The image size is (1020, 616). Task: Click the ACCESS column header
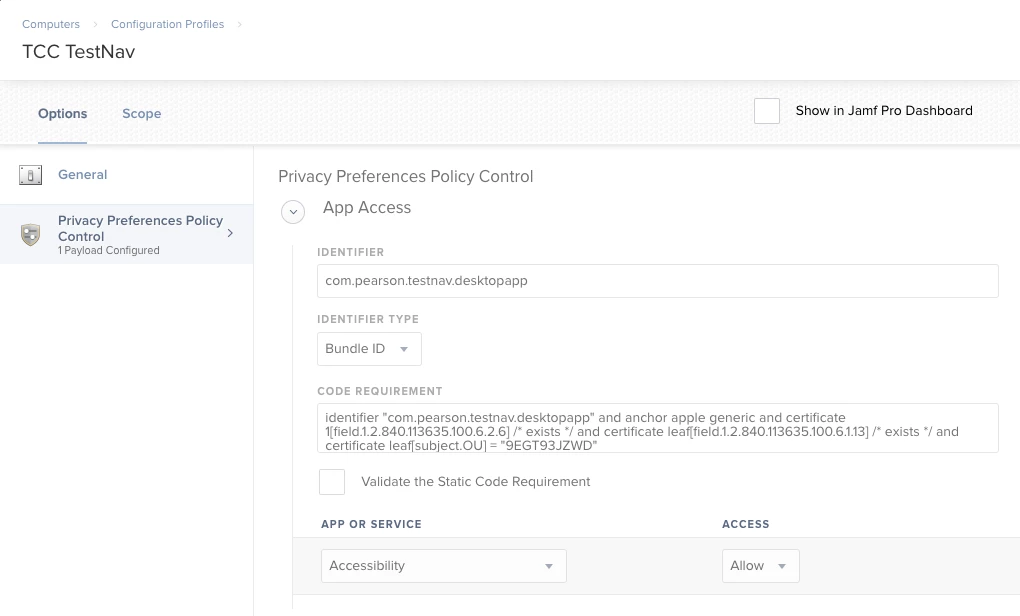(x=745, y=524)
